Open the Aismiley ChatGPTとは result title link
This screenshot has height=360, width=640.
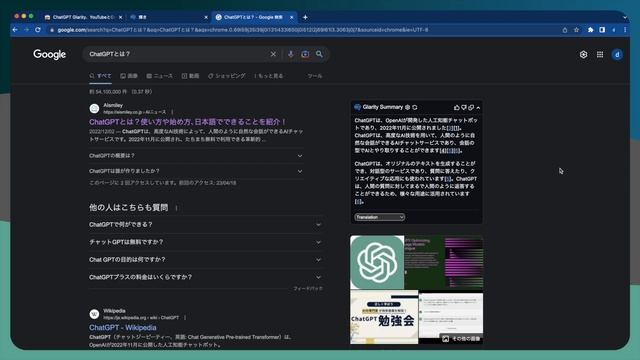pyautogui.click(x=188, y=122)
